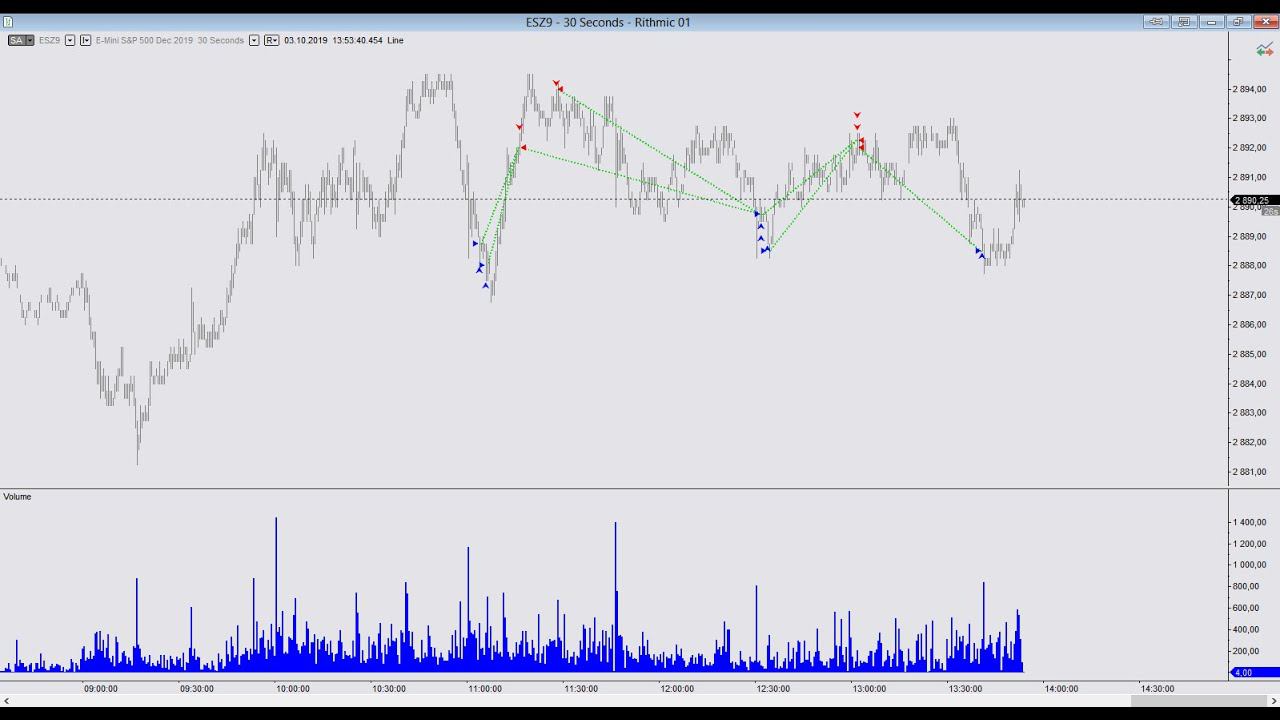Restore down the ESZ9 chart window
This screenshot has height=720, width=1280.
point(1238,22)
